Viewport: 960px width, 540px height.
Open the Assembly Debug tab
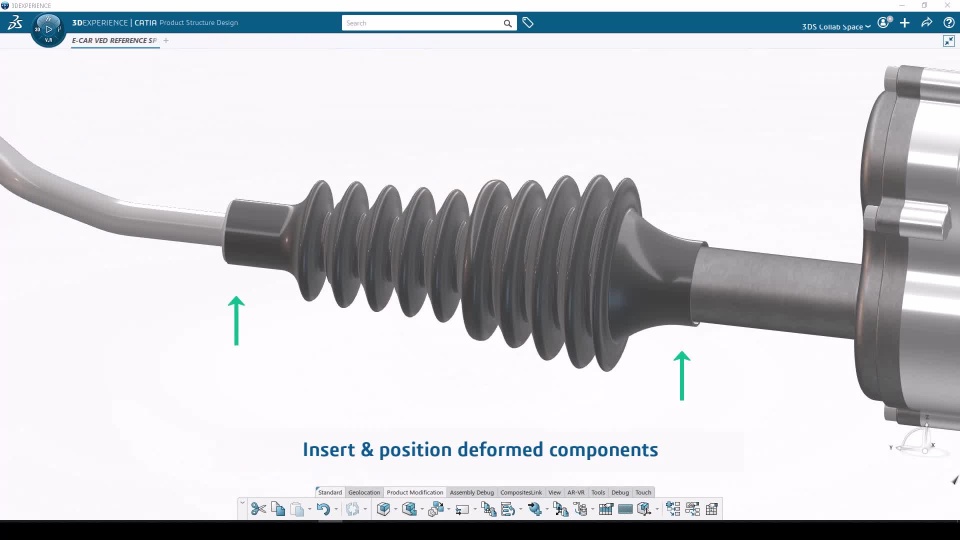point(471,492)
